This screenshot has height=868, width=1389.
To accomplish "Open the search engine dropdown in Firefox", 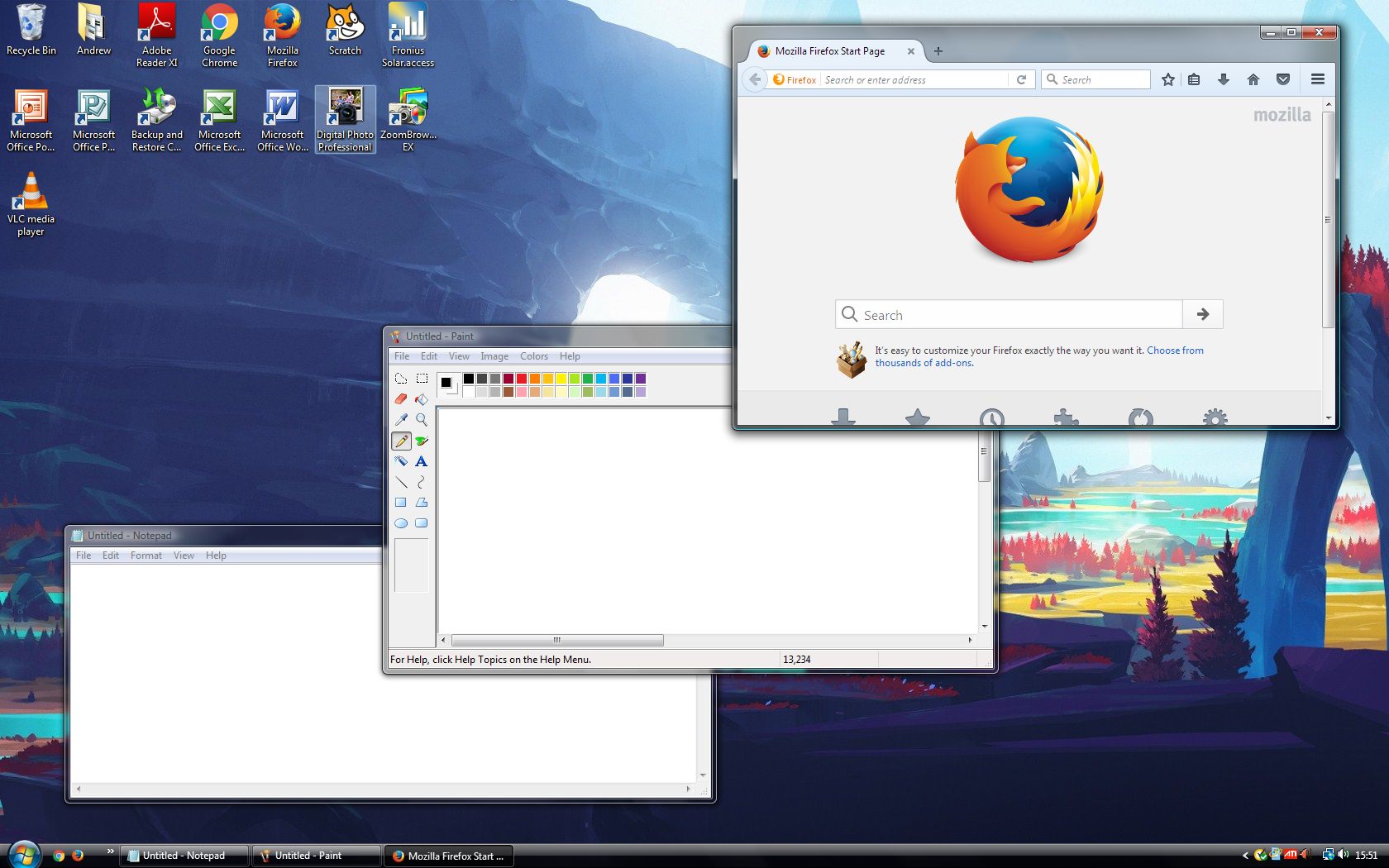I will (1052, 79).
